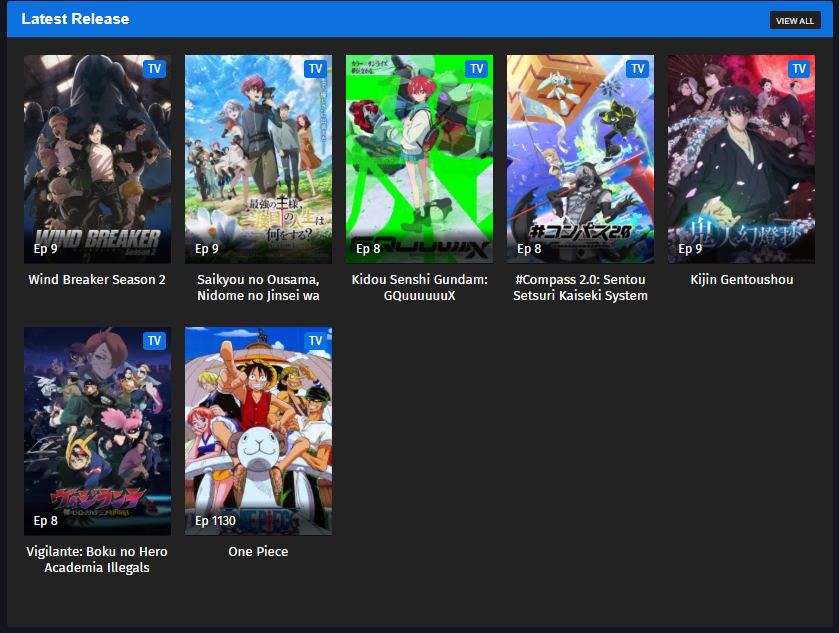Select the Kijin Gentoushou poster thumbnail
The width and height of the screenshot is (839, 633).
[741, 159]
